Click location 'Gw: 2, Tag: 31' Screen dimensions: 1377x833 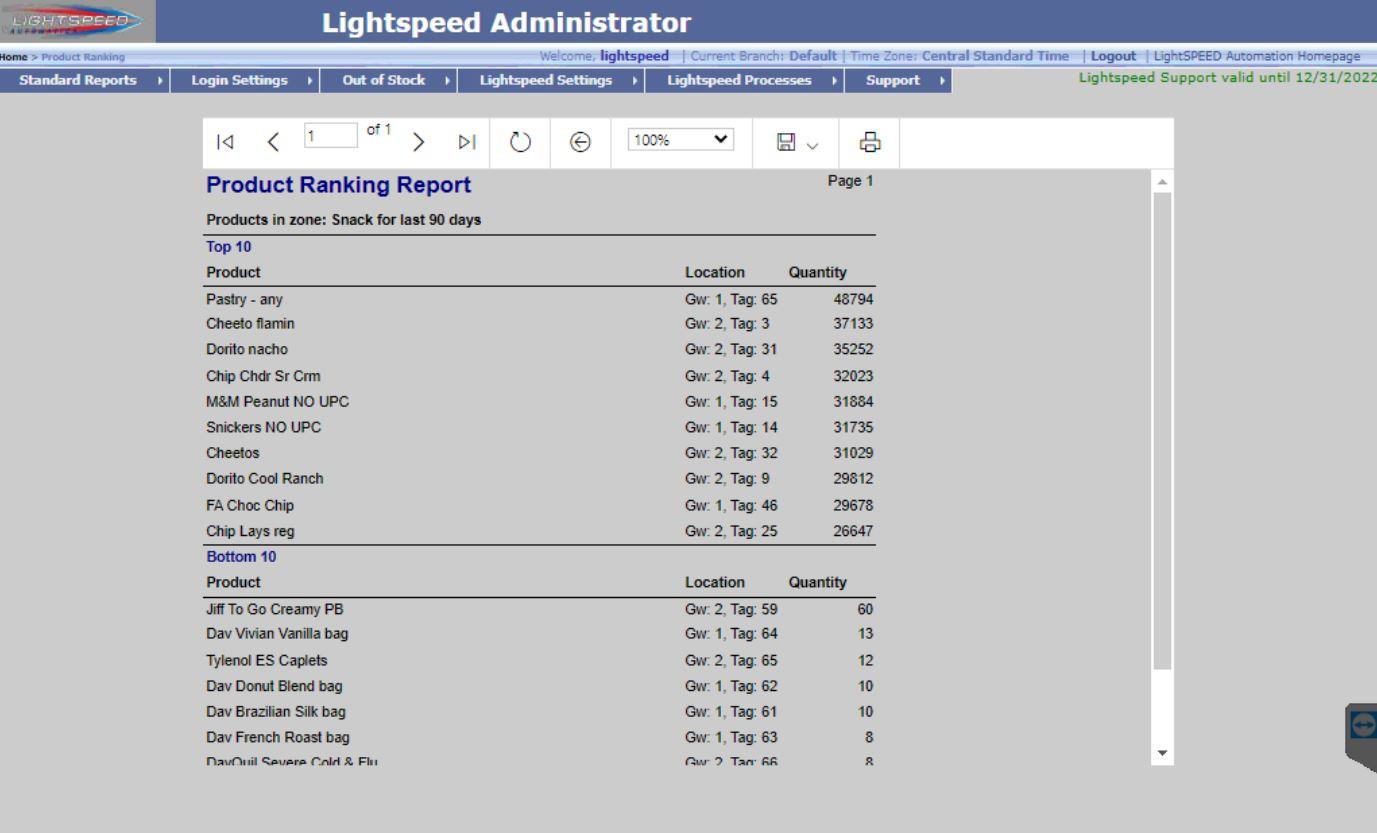click(731, 350)
